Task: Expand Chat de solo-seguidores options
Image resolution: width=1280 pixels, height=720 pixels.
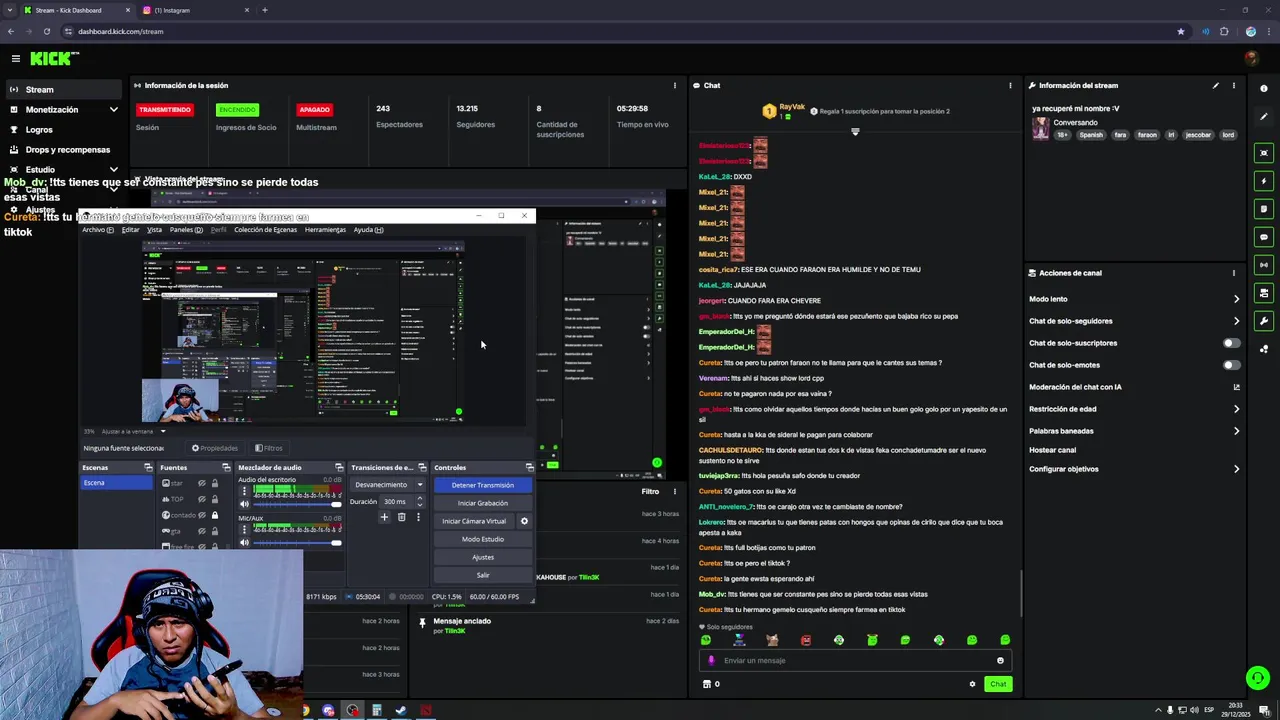Action: point(1236,321)
